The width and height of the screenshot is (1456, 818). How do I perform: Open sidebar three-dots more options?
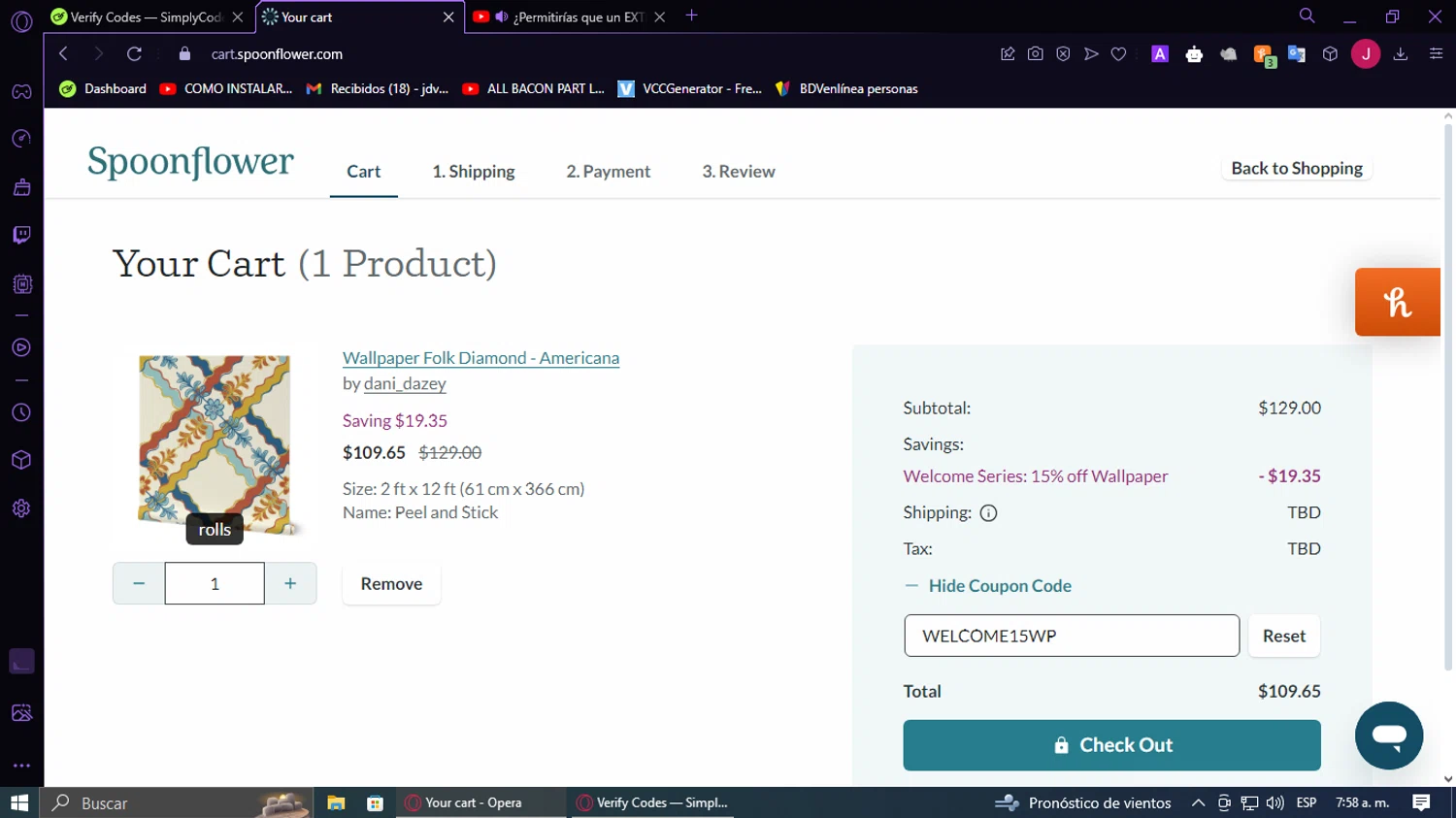pyautogui.click(x=21, y=766)
